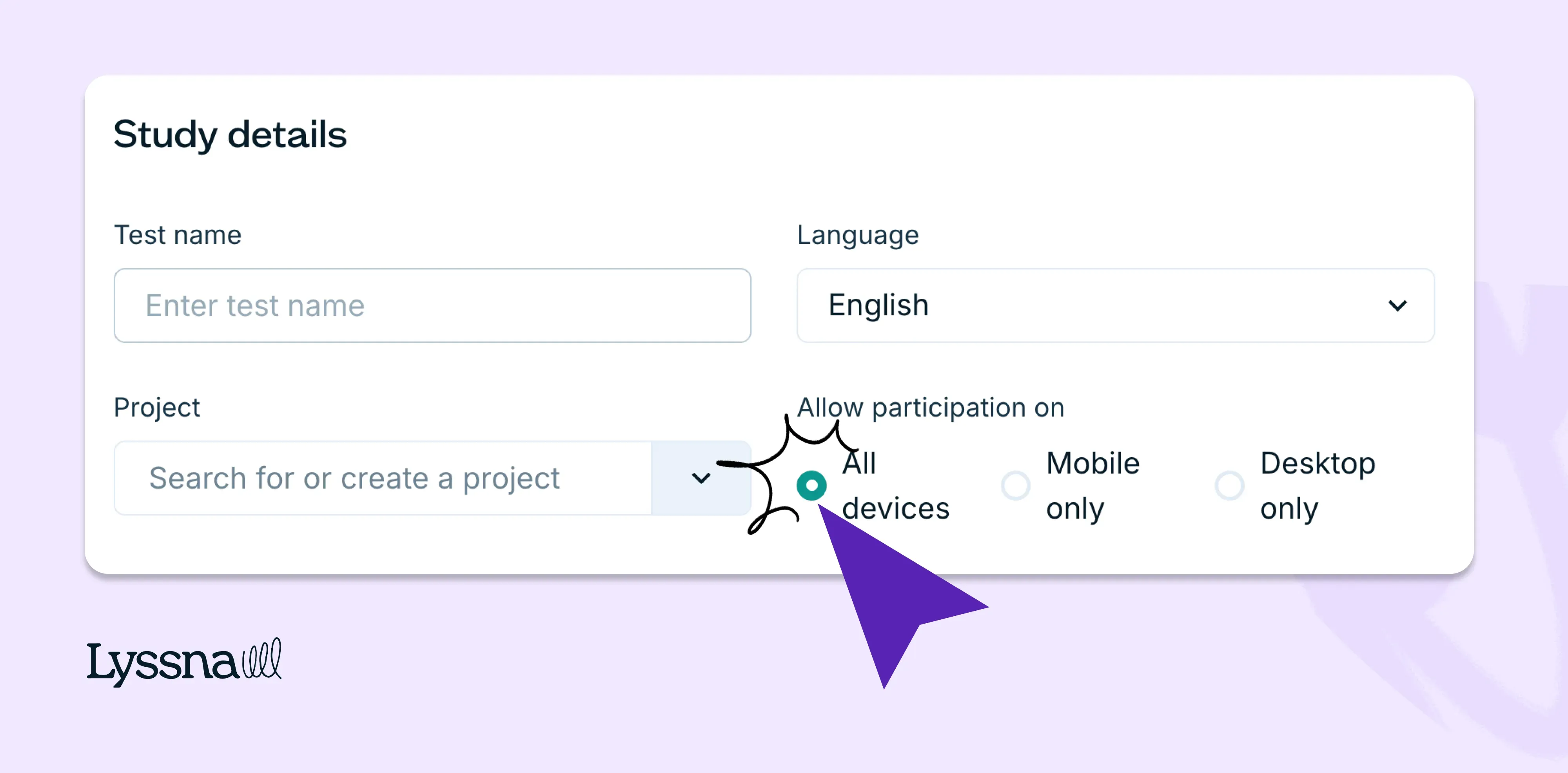Click the Desktop only radio circle icon

tap(1230, 485)
